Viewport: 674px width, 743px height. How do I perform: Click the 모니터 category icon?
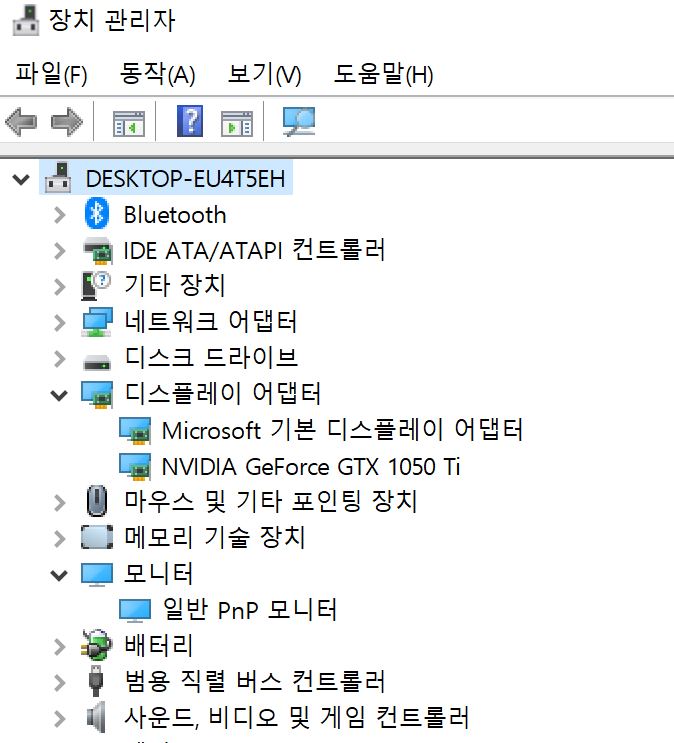pyautogui.click(x=97, y=574)
